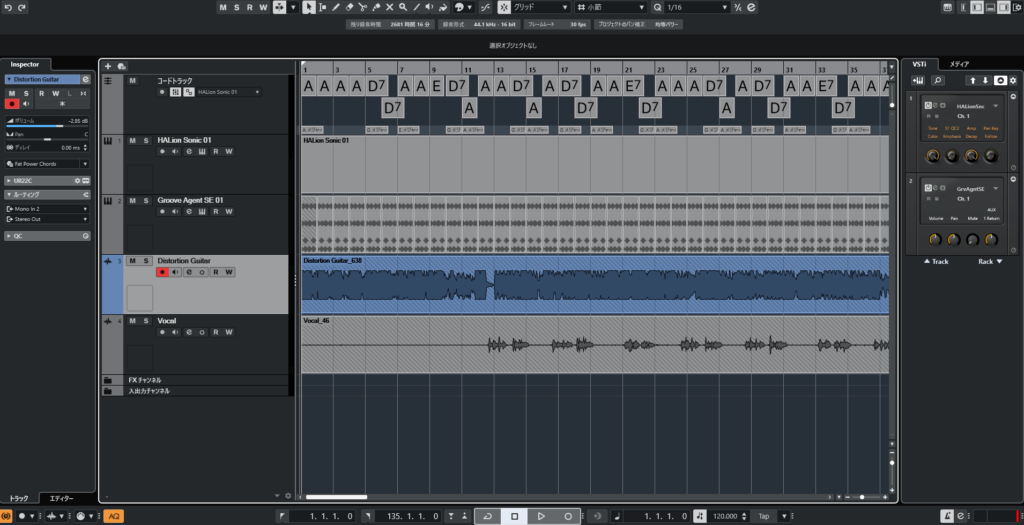Click the Stop button in transport
The height and width of the screenshot is (525, 1024).
(x=514, y=516)
